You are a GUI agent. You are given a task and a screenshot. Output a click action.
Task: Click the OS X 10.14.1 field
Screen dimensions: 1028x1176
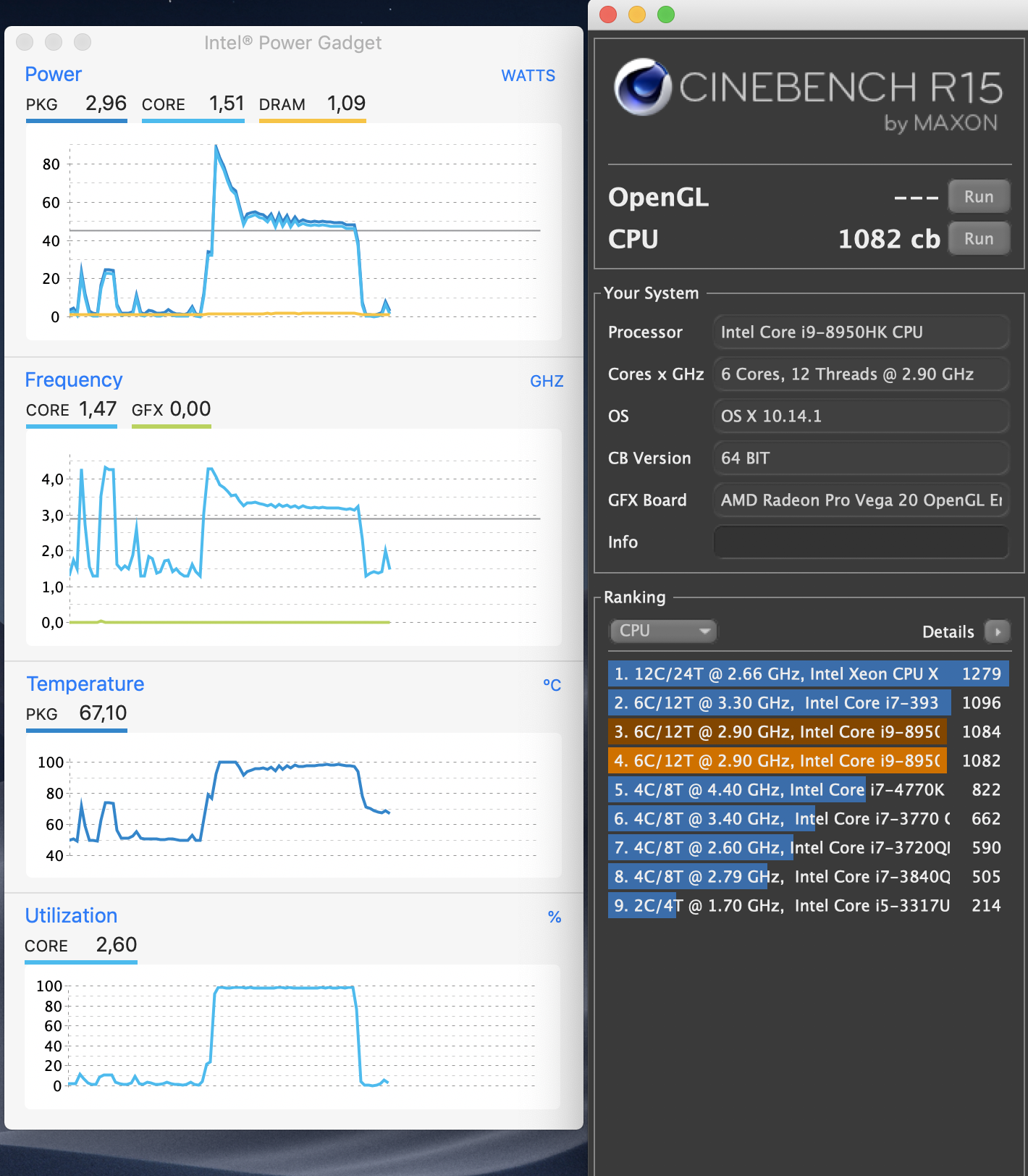[x=861, y=416]
